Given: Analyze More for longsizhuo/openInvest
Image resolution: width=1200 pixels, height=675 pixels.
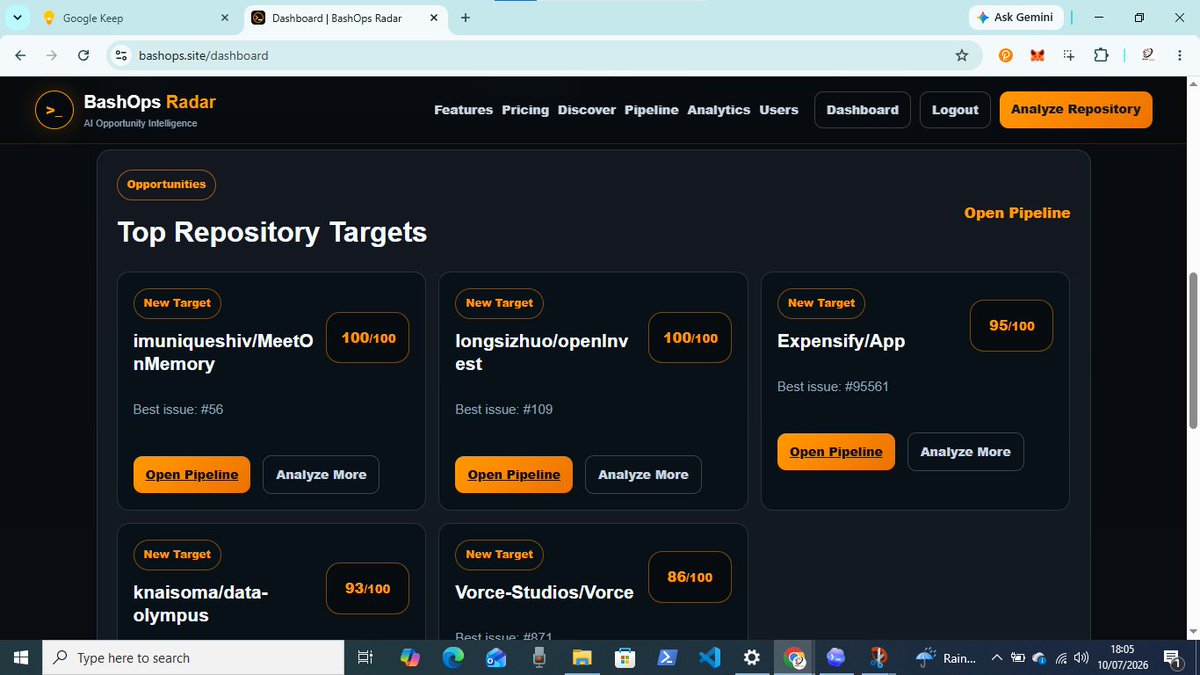Looking at the screenshot, I should click(643, 475).
